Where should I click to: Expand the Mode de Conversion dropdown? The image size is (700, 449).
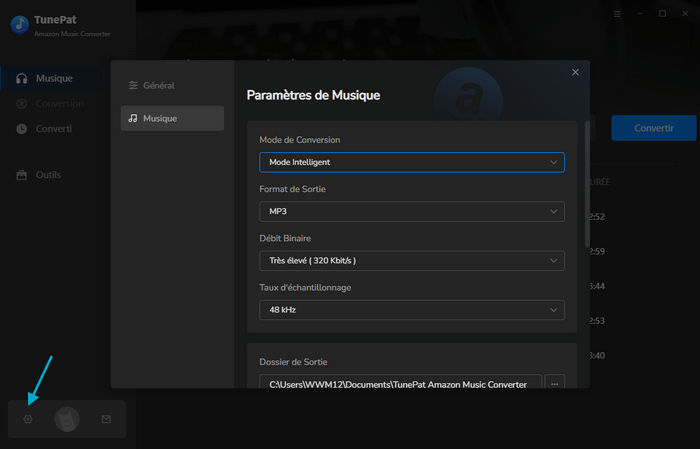coord(412,162)
